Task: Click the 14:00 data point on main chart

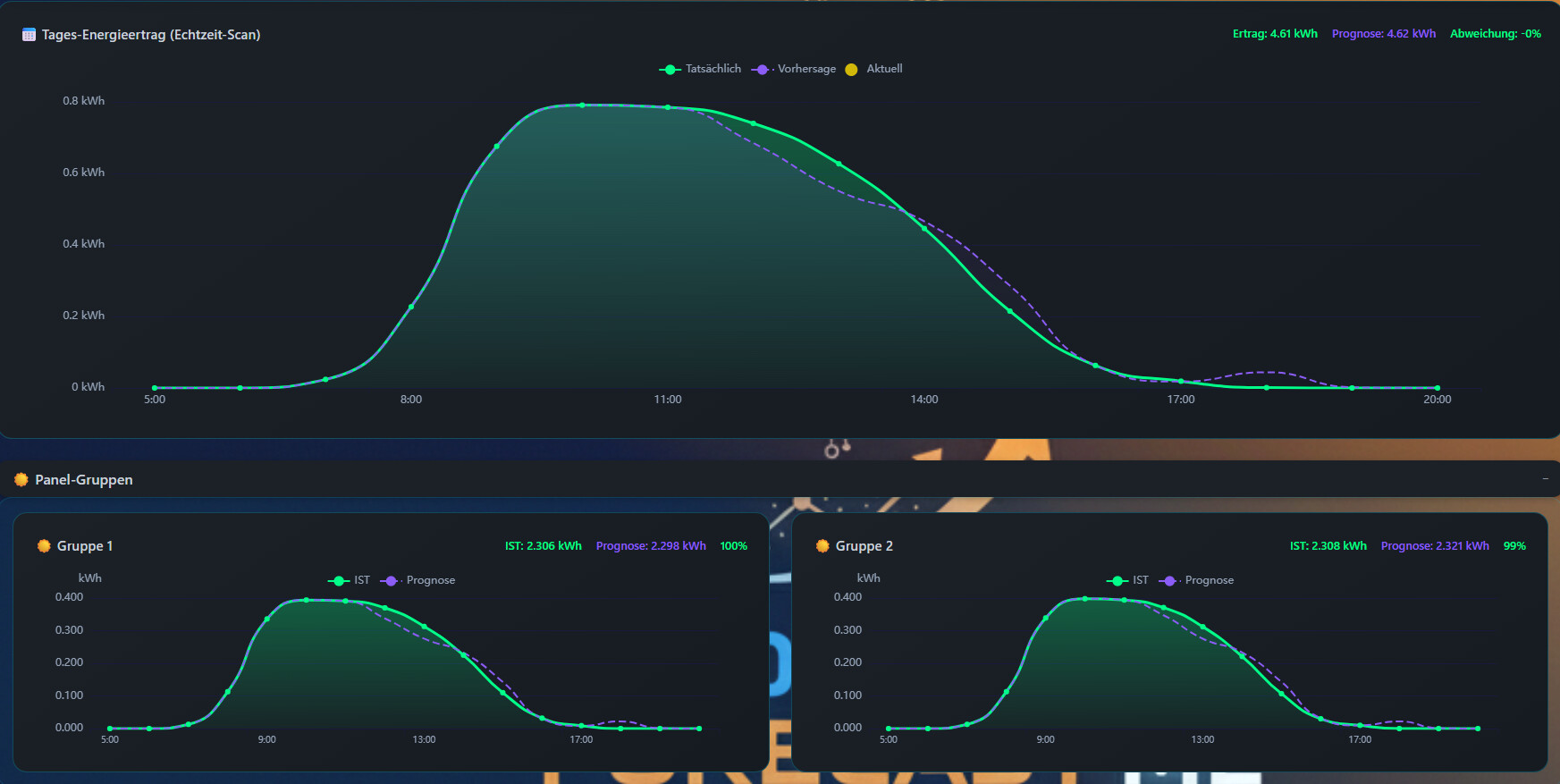Action: [924, 229]
